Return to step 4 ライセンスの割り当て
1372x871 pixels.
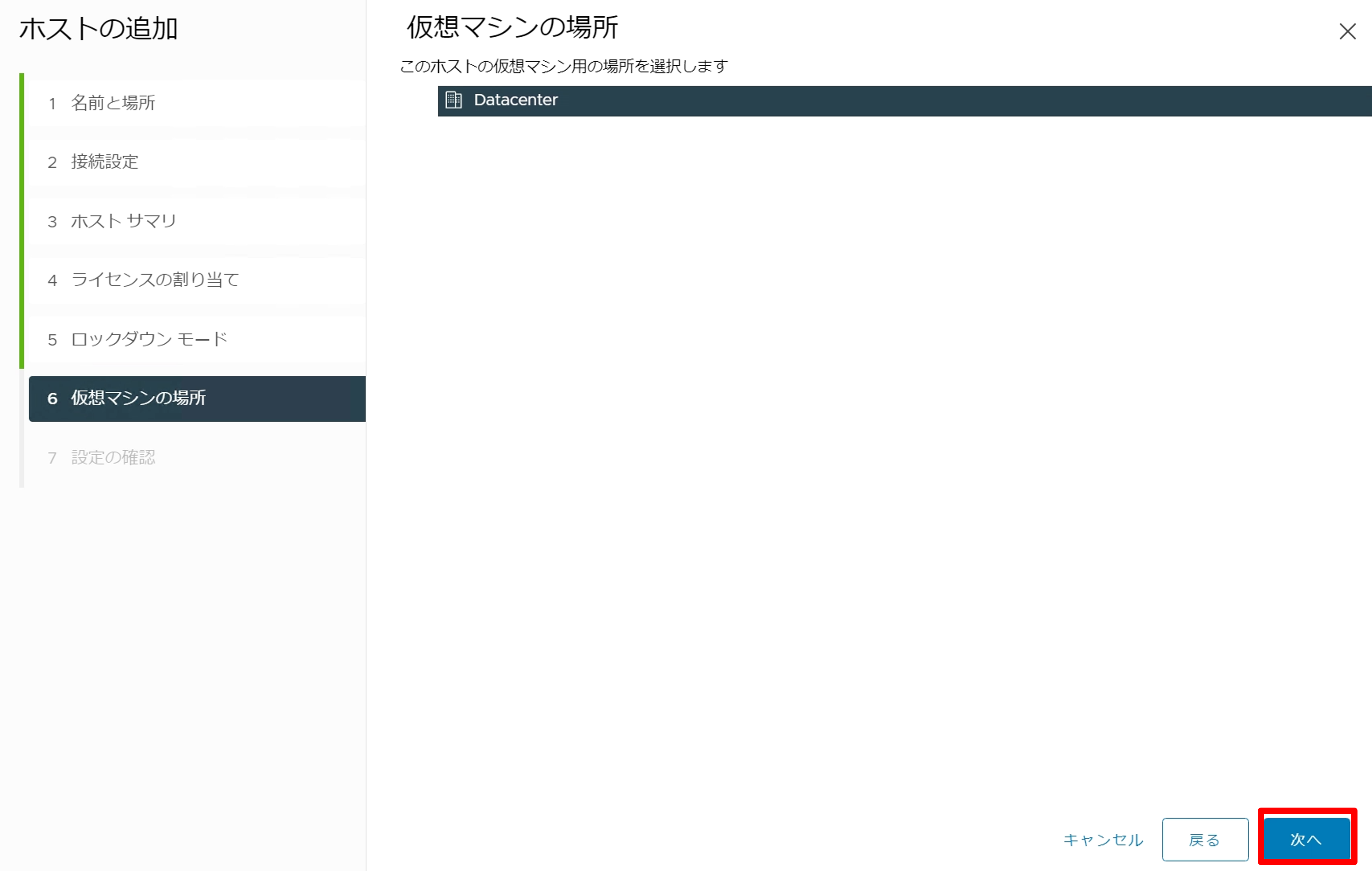click(x=155, y=280)
